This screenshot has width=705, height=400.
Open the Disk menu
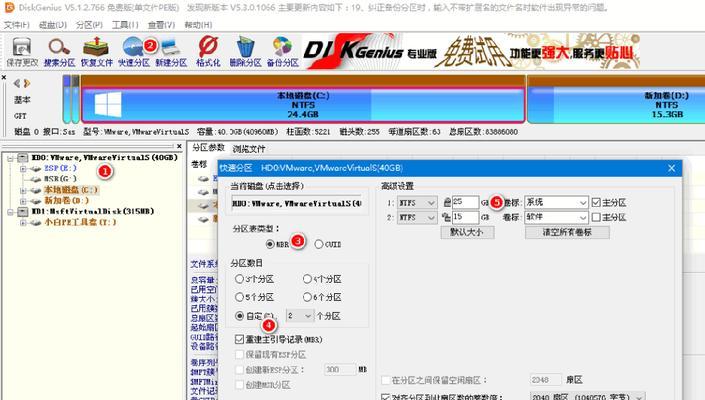[53, 25]
